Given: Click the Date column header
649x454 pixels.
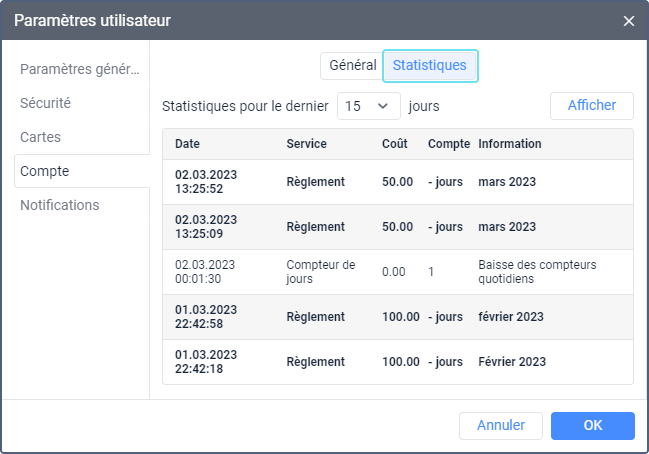Looking at the screenshot, I should coord(188,144).
